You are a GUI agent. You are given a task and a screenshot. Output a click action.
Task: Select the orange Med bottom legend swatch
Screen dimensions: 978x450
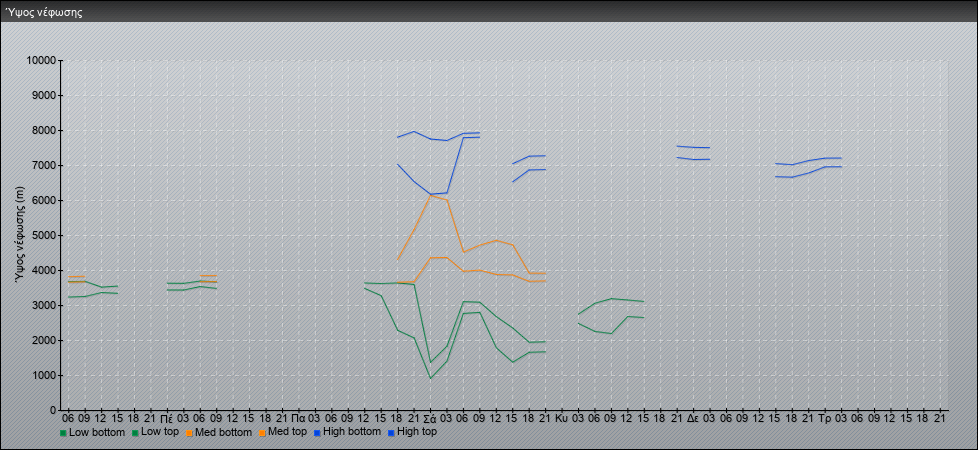(189, 433)
